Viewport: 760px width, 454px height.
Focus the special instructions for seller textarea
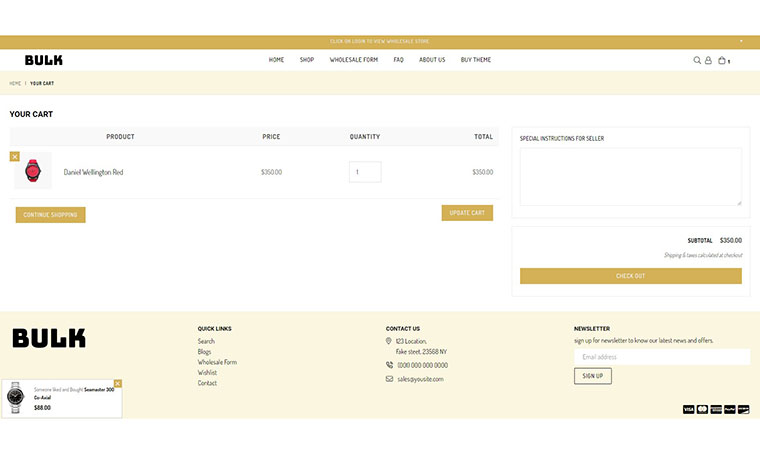click(x=630, y=177)
